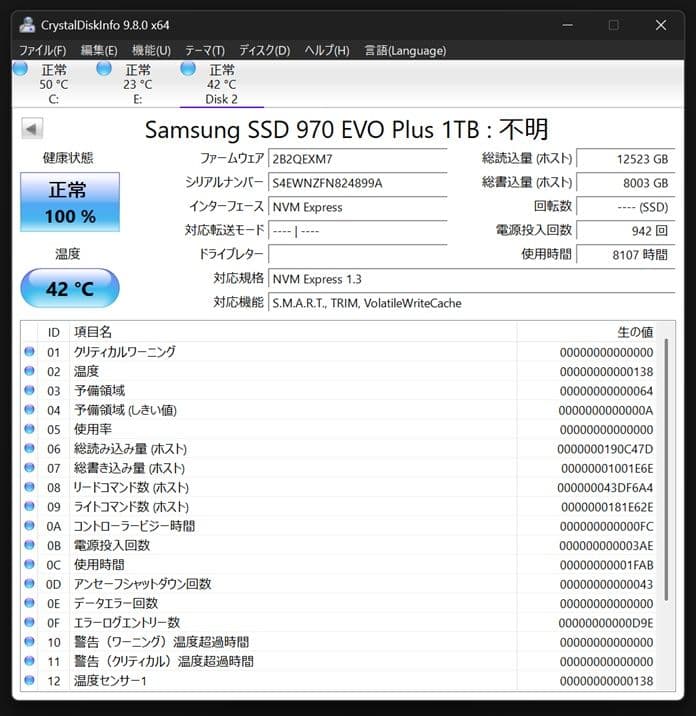Switch to the C: drive tab at 50 °C
This screenshot has height=716, width=696.
pos(53,84)
